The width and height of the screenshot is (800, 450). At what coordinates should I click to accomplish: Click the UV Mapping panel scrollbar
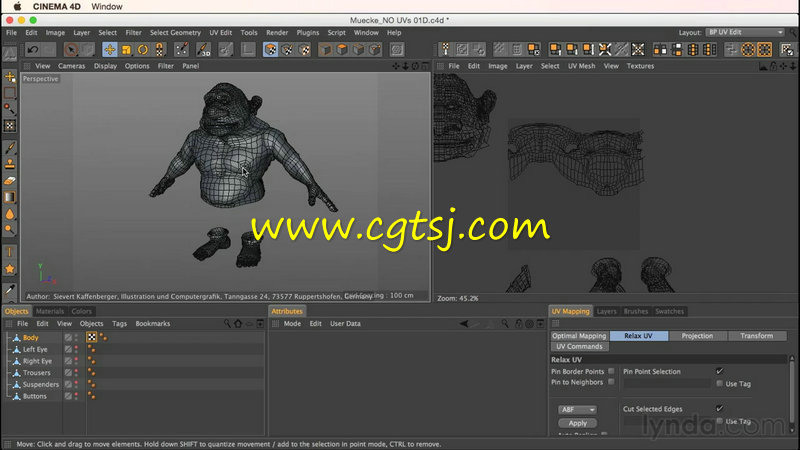click(792, 394)
